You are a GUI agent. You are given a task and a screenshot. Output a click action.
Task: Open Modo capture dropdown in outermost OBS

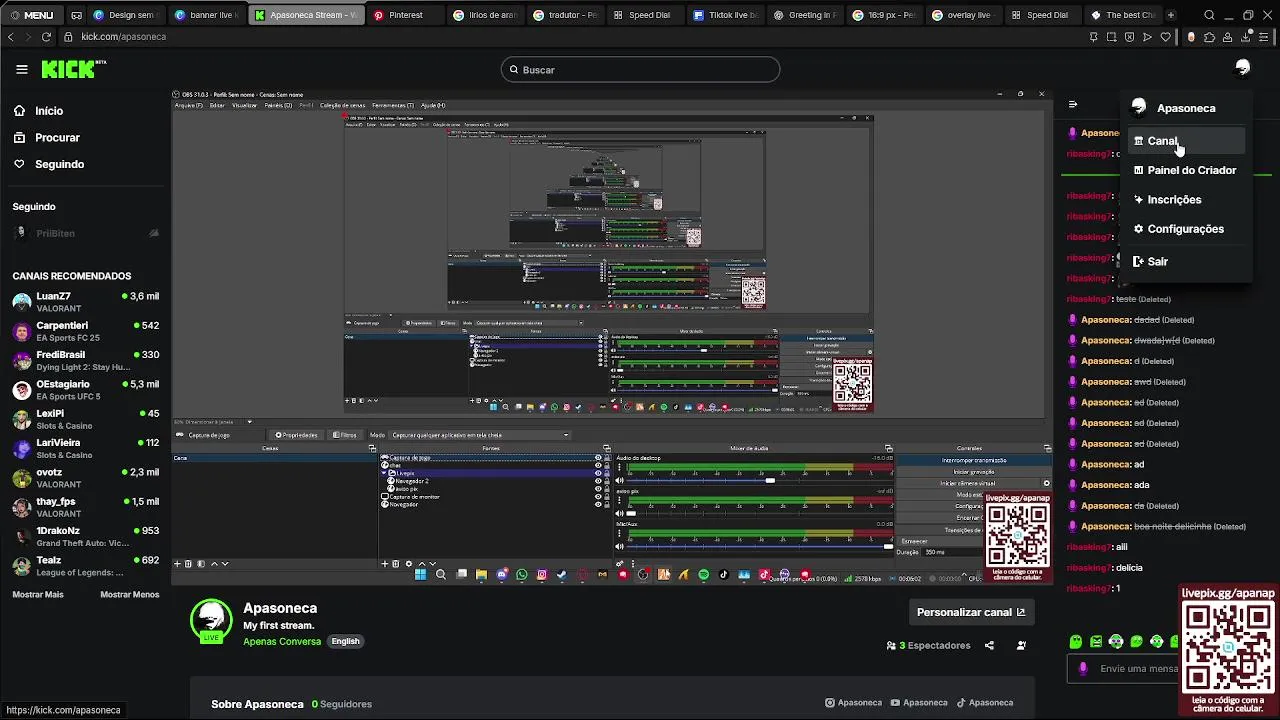tap(480, 435)
